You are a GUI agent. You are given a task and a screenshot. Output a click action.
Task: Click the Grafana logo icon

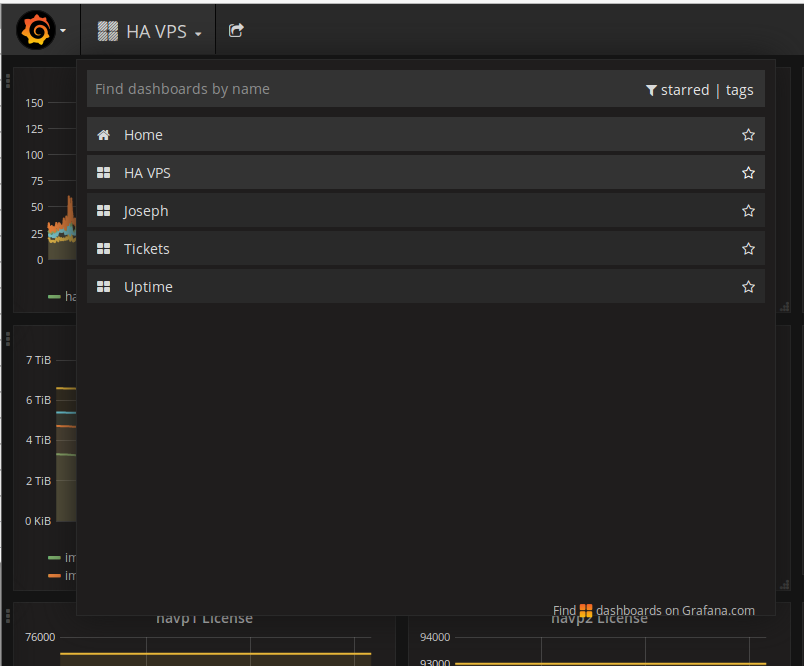point(36,31)
